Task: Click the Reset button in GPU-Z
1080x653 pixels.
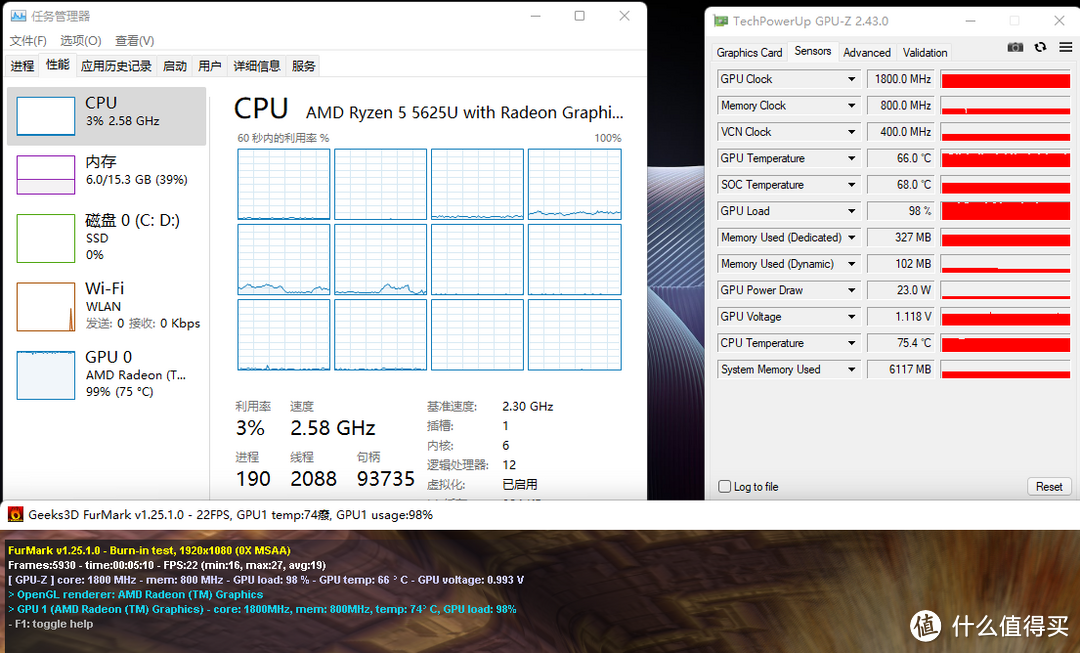Action: point(1049,486)
